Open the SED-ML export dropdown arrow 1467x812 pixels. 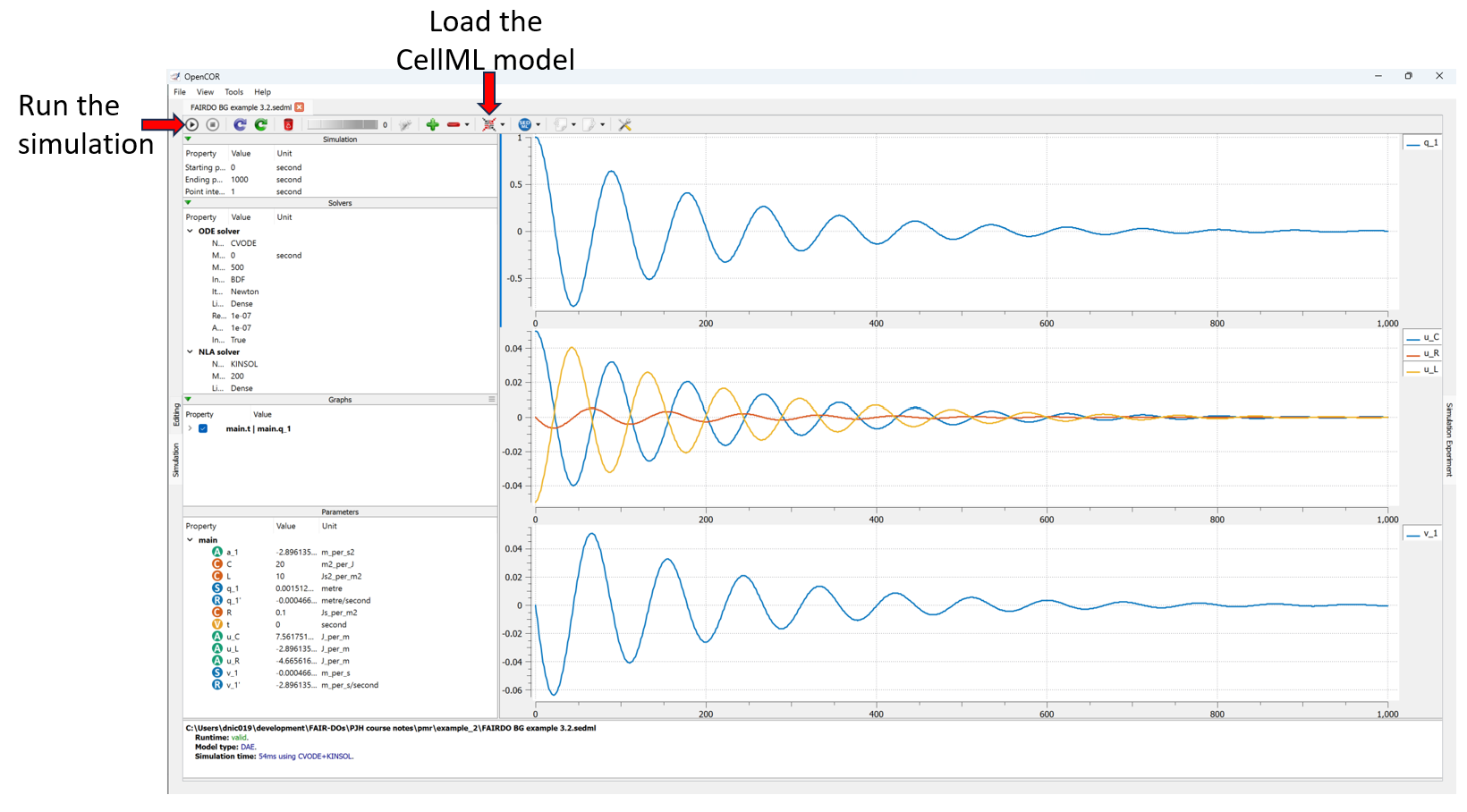coord(538,125)
